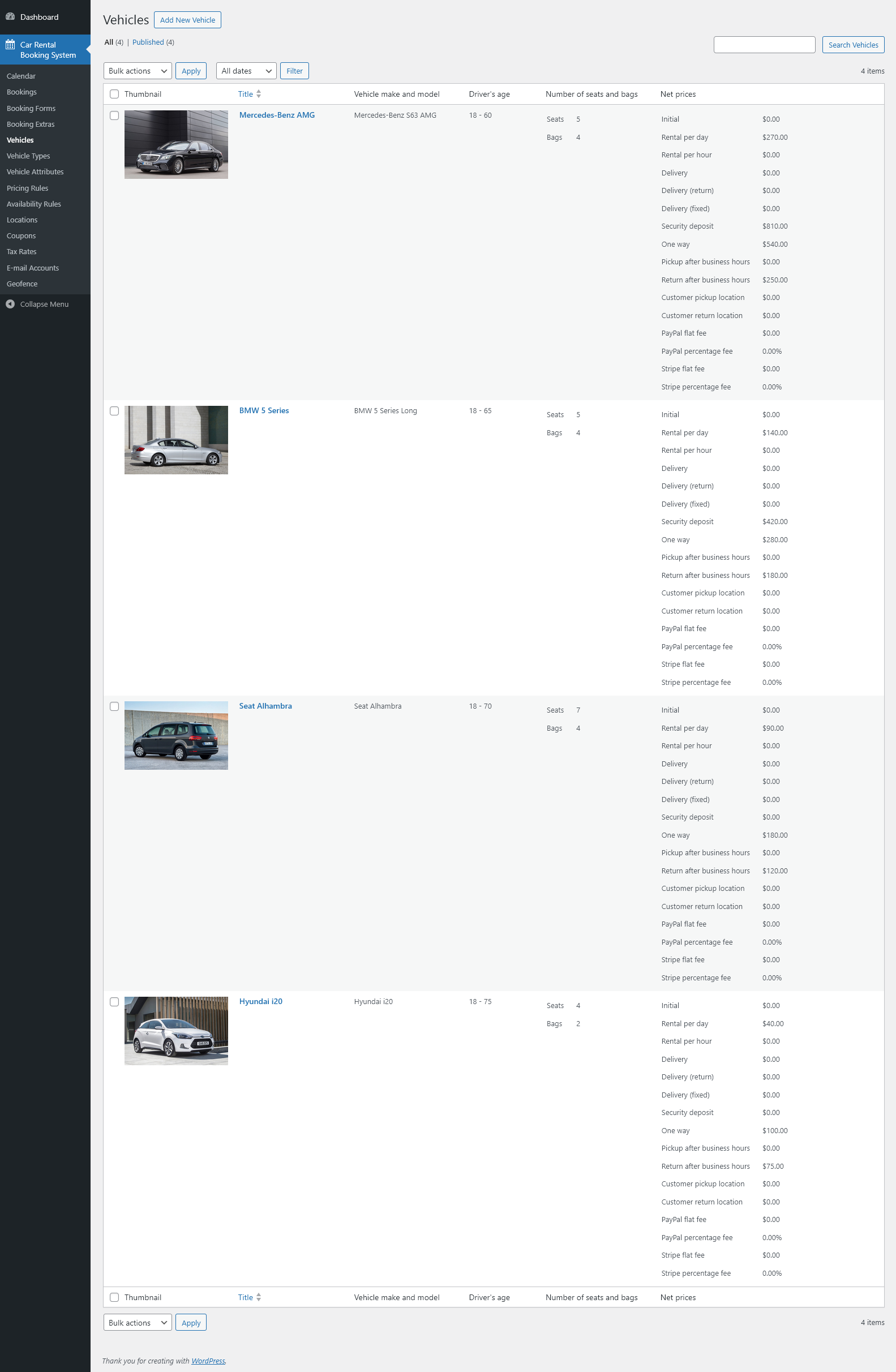Click the "$90.00" rental per day price
This screenshot has width=896, height=1372.
(x=773, y=728)
